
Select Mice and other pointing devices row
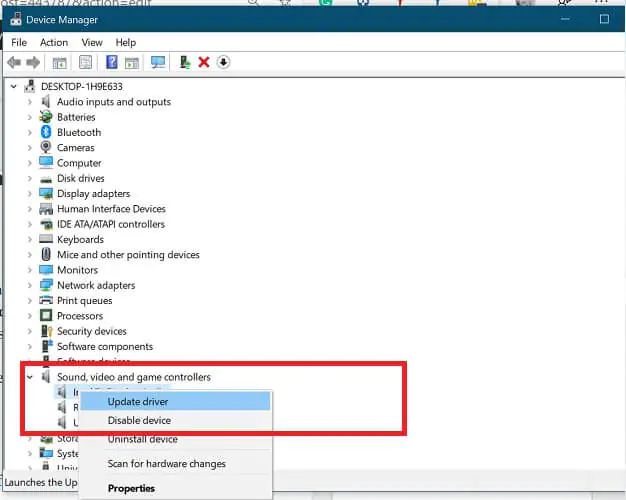128,255
